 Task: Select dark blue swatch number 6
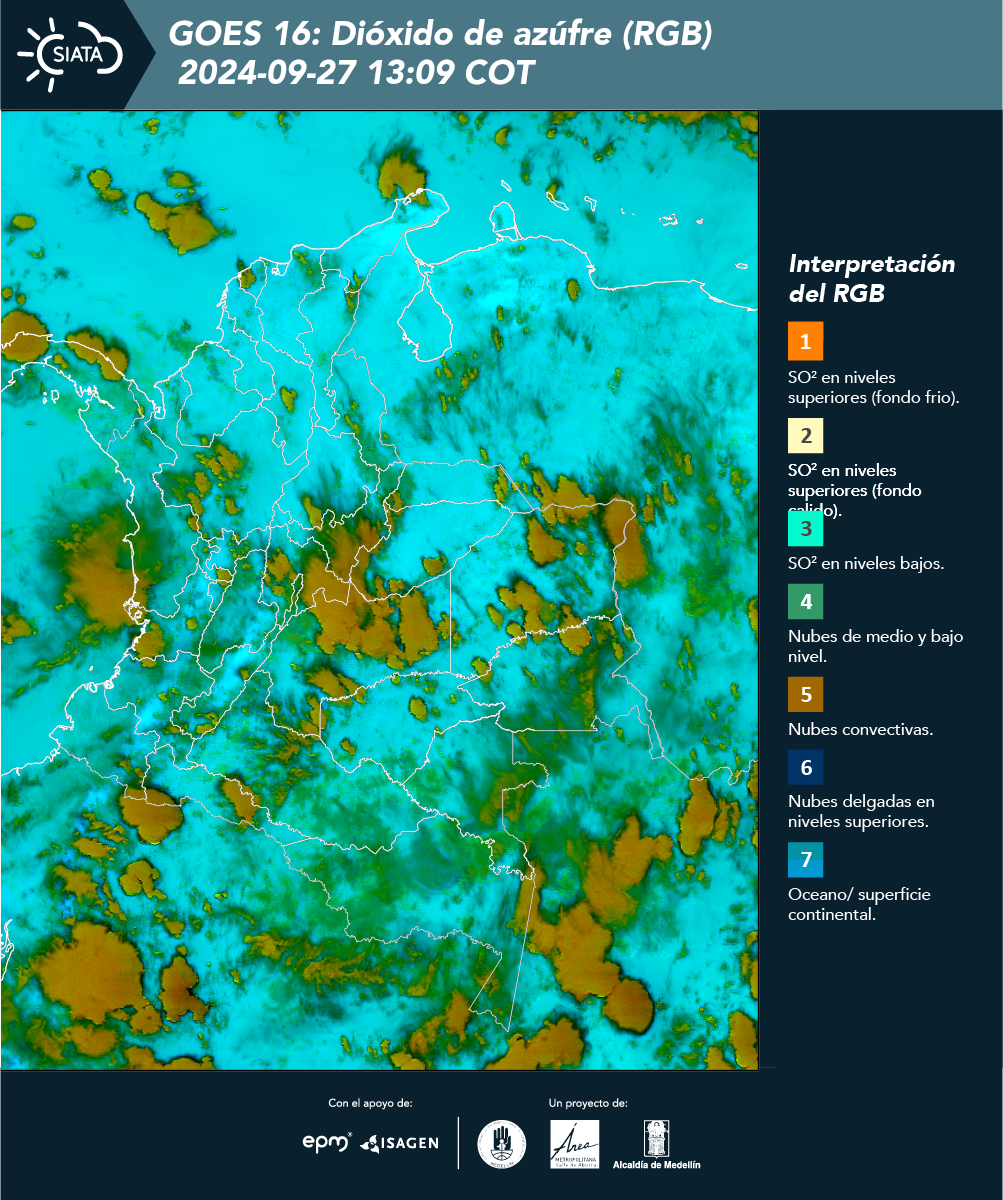(805, 768)
